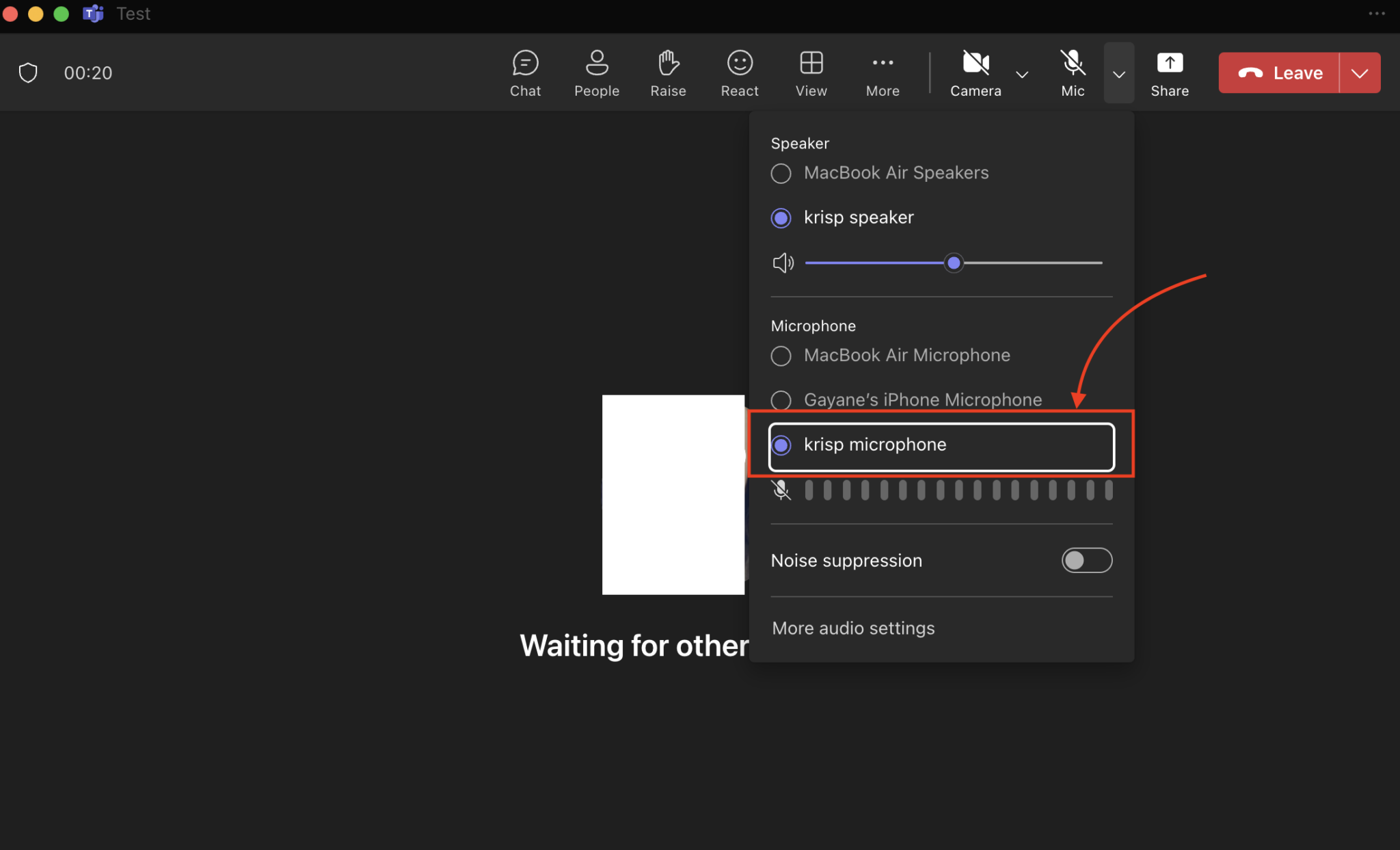Open the Mic device dropdown
Screen dimensions: 1400x850
pyautogui.click(x=1118, y=72)
